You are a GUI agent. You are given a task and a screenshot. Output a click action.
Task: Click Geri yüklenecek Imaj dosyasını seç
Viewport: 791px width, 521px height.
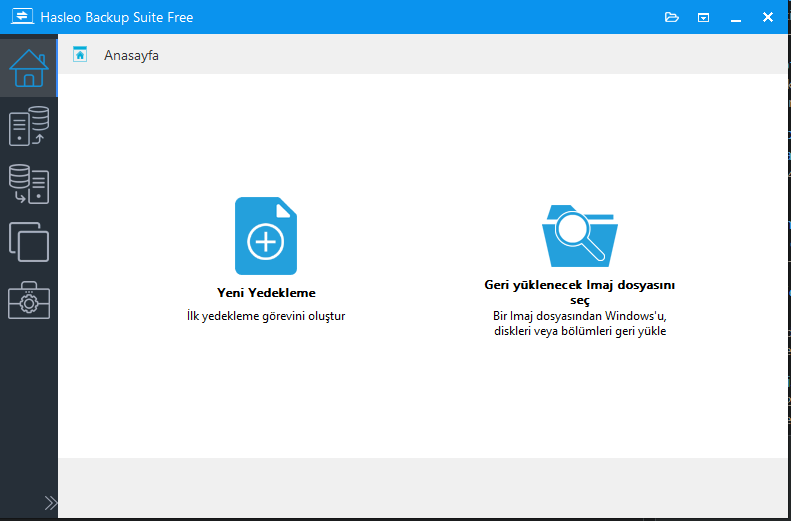click(x=580, y=293)
